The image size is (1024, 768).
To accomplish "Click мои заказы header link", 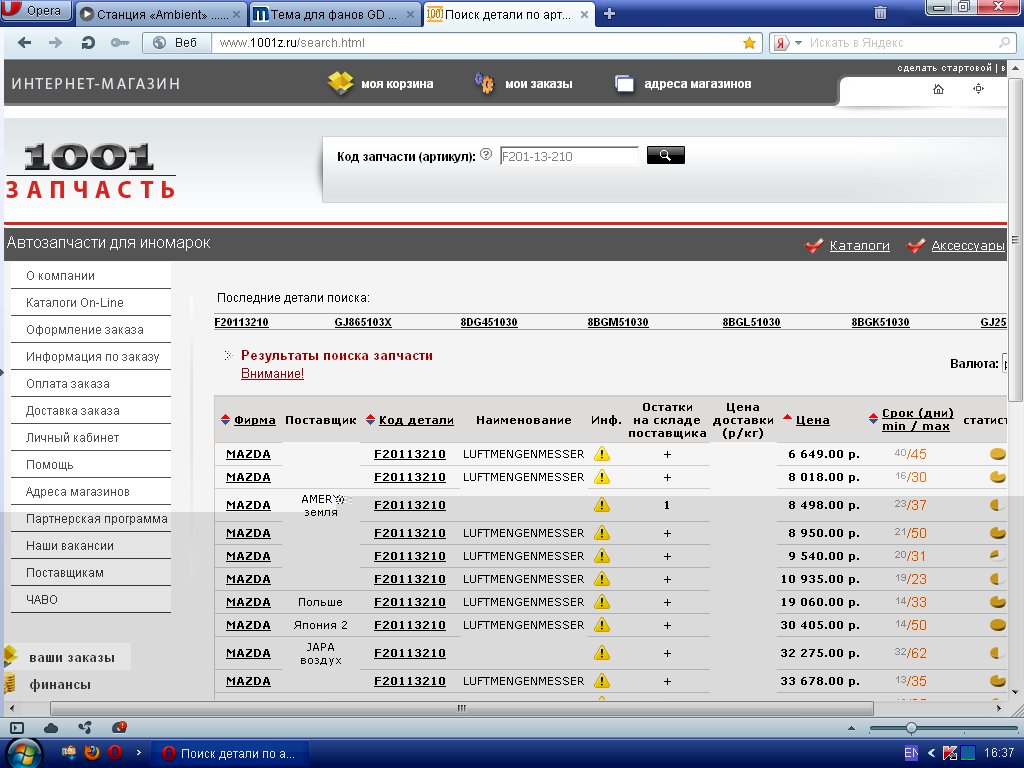I will pyautogui.click(x=539, y=84).
